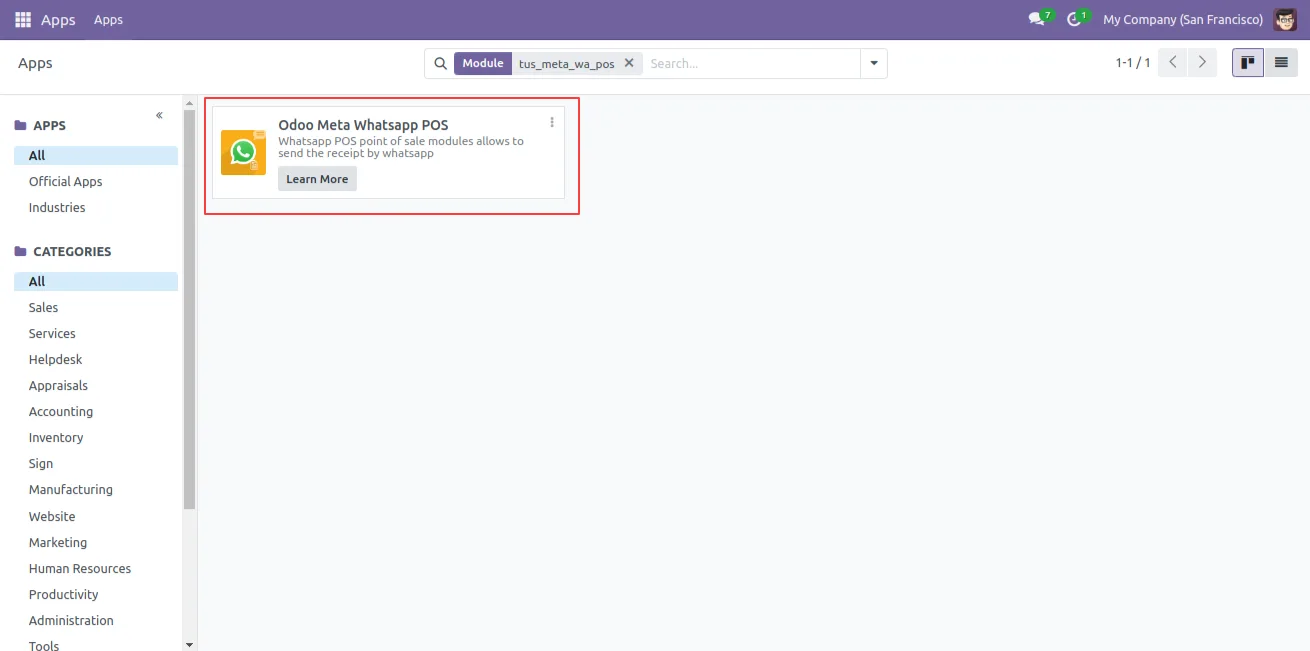The width and height of the screenshot is (1310, 651).
Task: Open the messages chat icon with 7 badge
Action: tap(1038, 19)
